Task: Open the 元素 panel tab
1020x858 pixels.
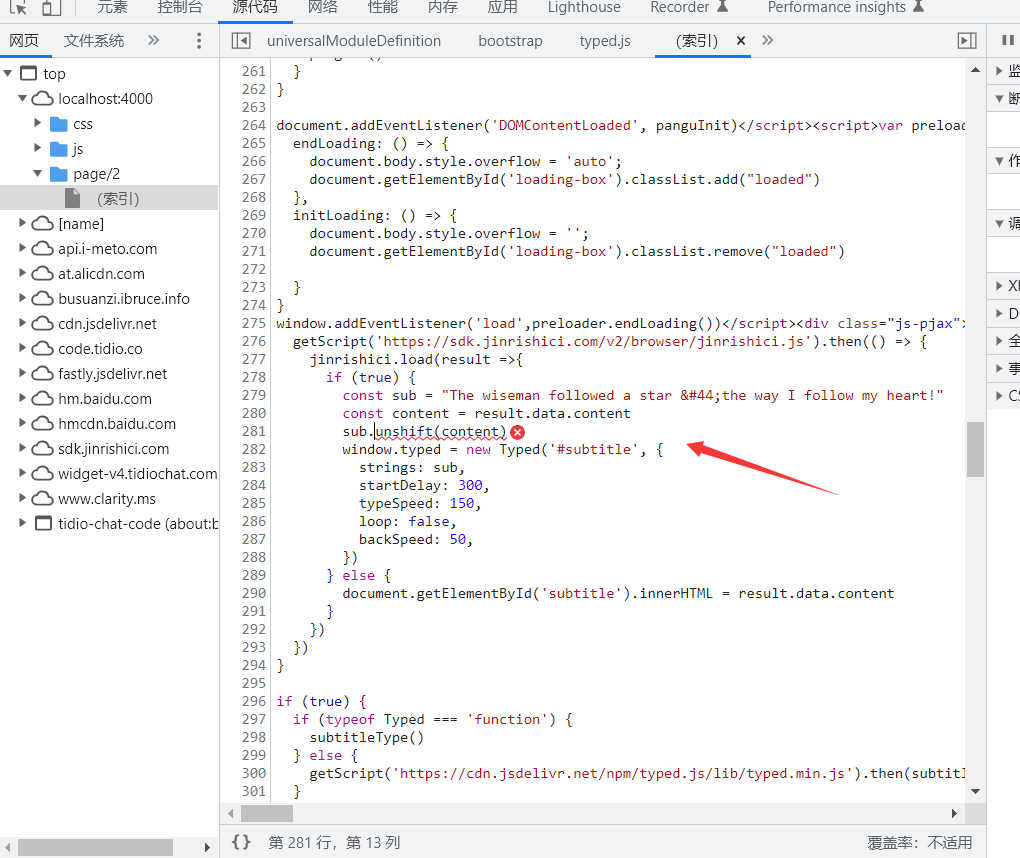Action: [x=113, y=7]
